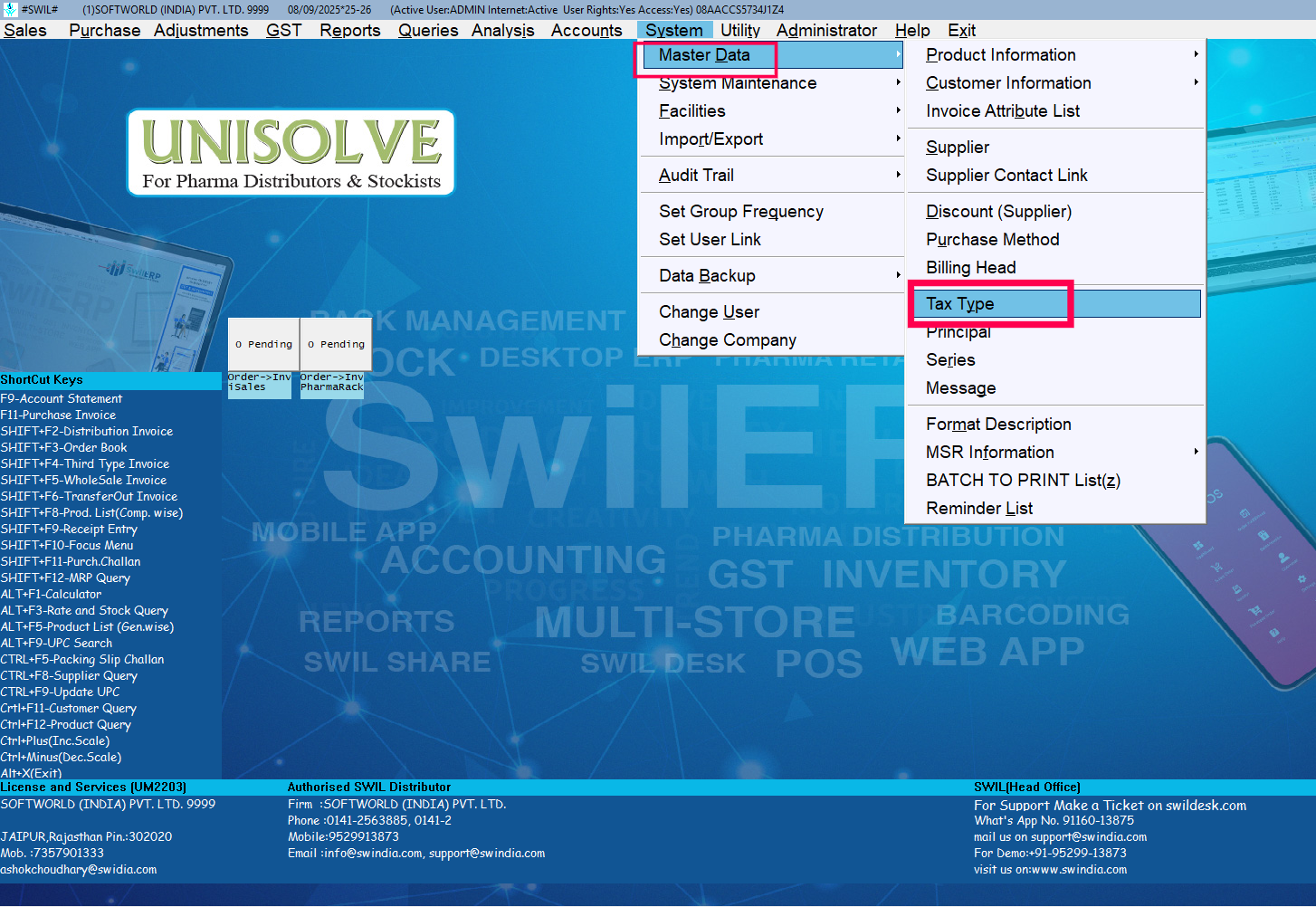Click SHIFT+F3-Order Book shortcut

[x=63, y=448]
